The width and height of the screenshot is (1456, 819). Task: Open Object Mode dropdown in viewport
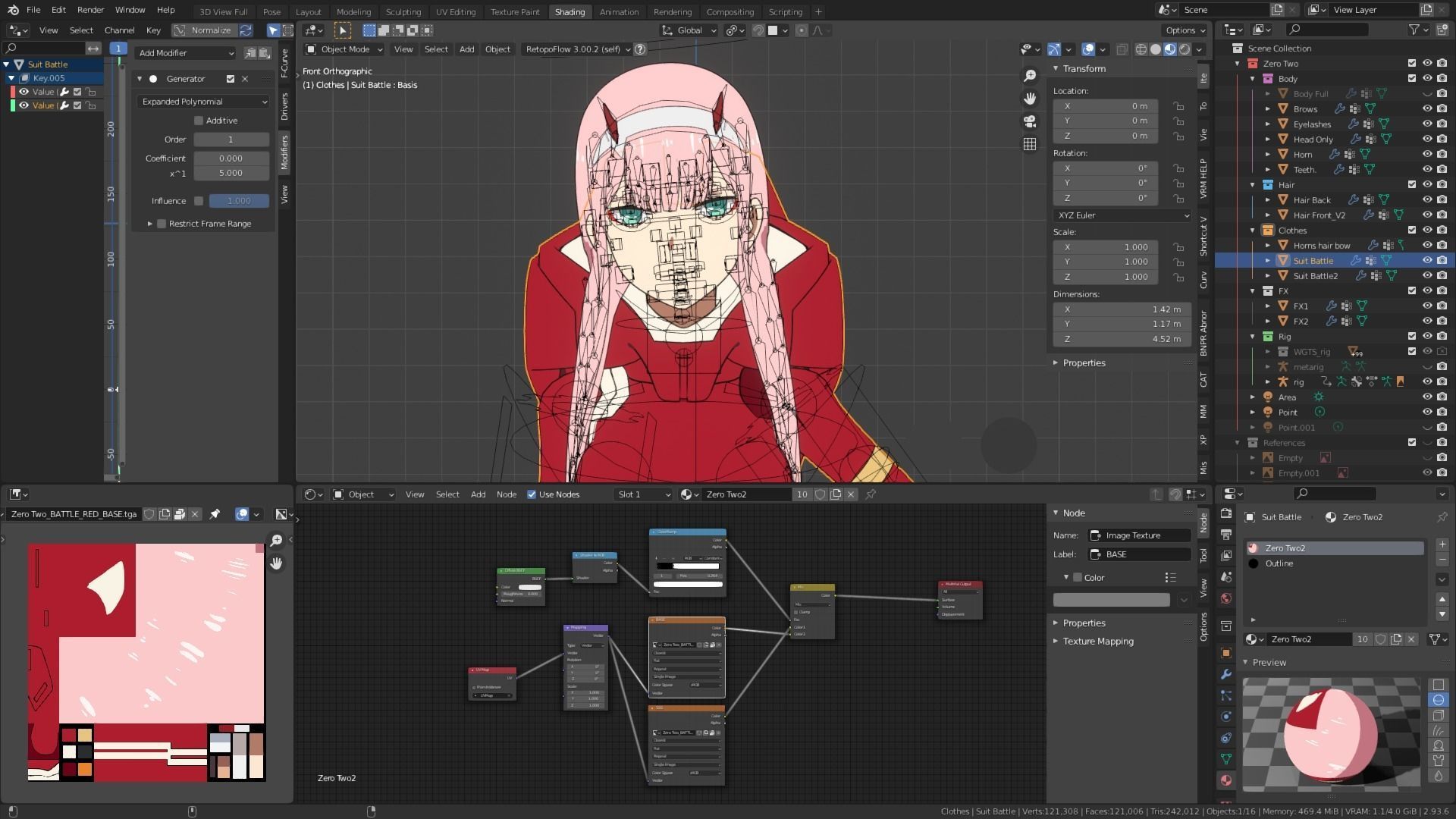coord(344,49)
